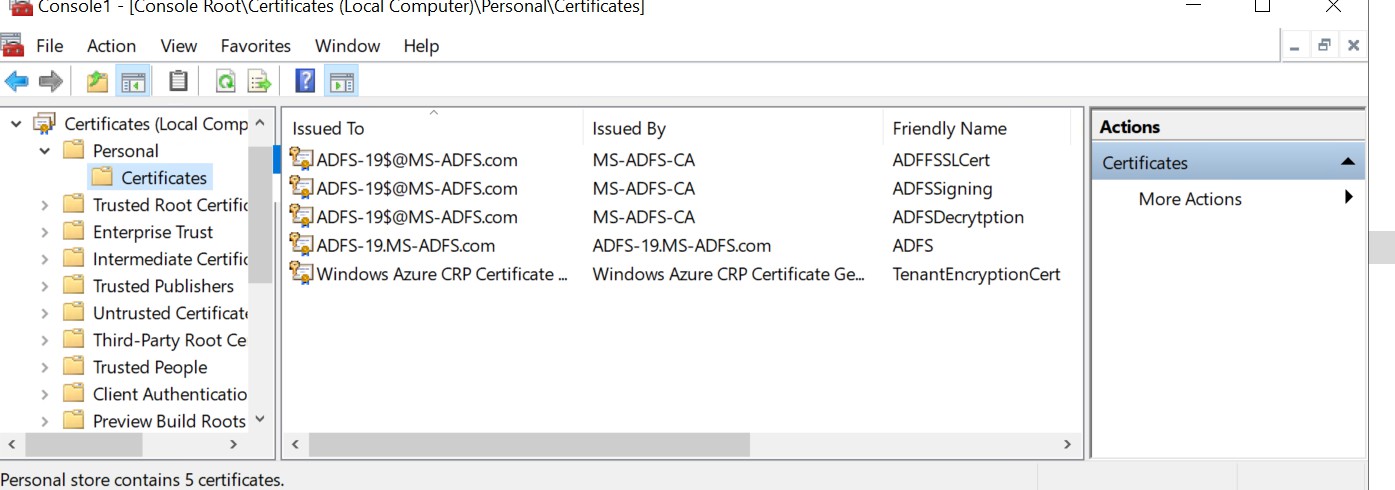Viewport: 1395px width, 490px height.
Task: Expand the Trusted People node
Action: [x=45, y=367]
